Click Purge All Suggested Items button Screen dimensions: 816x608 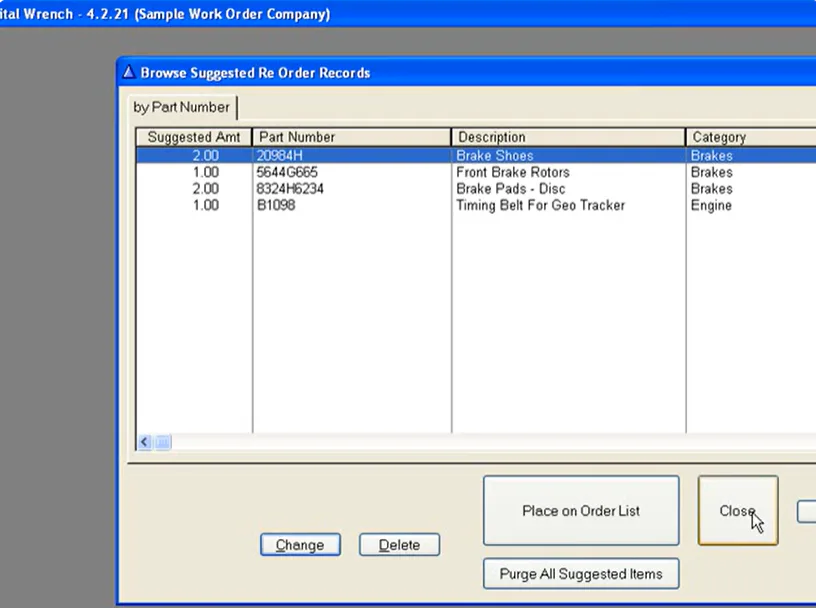[581, 574]
